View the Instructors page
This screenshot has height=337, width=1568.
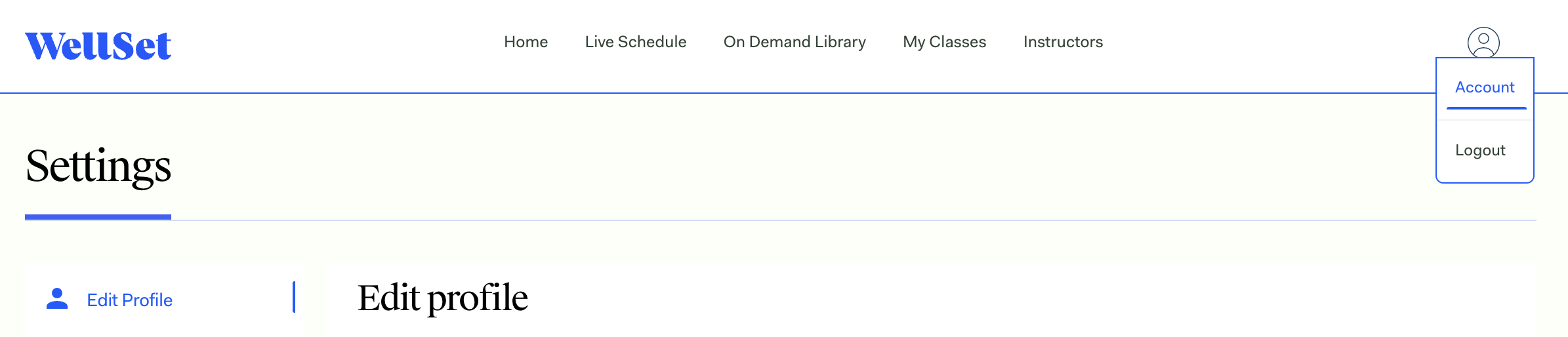point(1063,42)
